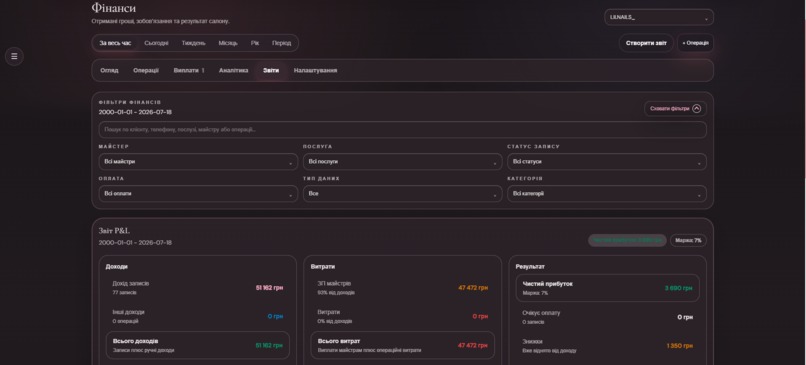The width and height of the screenshot is (806, 365).
Task: Click the 'Інші доходи' row label
Action: pyautogui.click(x=129, y=312)
